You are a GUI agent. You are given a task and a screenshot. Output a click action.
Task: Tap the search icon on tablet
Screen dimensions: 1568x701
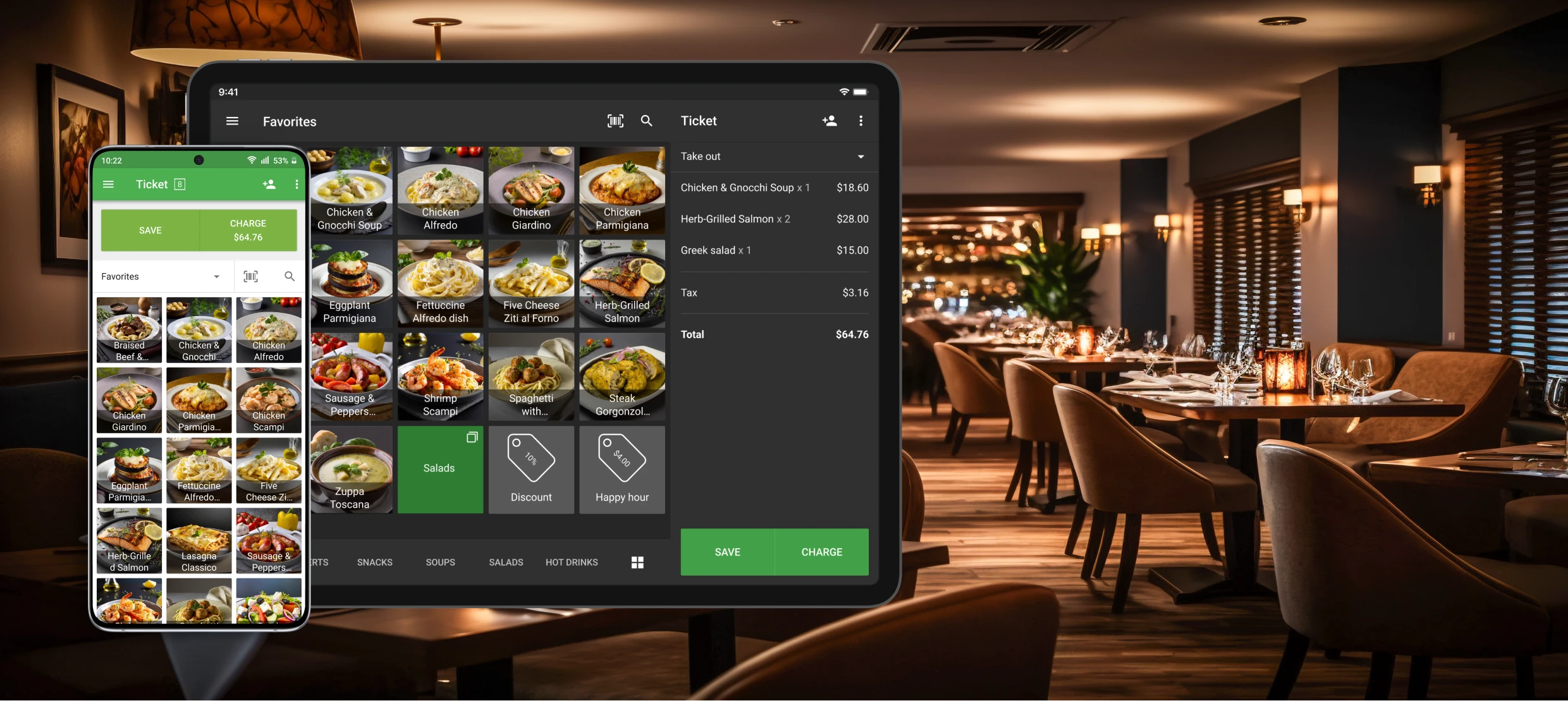pos(647,121)
